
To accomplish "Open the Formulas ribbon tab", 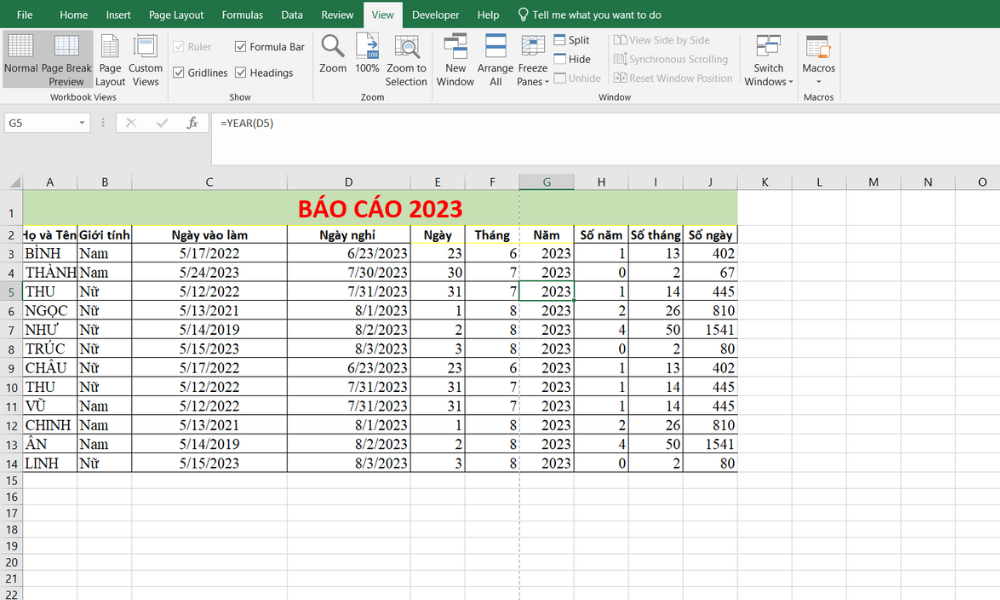I will pyautogui.click(x=242, y=15).
